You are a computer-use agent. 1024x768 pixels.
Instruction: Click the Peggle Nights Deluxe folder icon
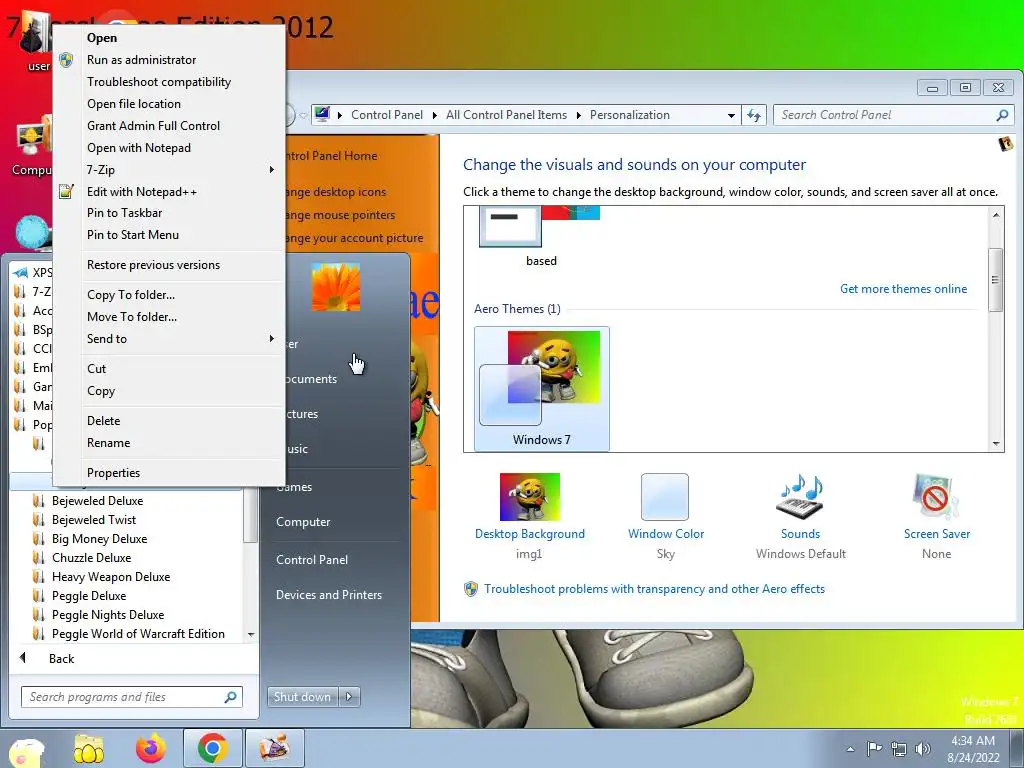coord(39,615)
